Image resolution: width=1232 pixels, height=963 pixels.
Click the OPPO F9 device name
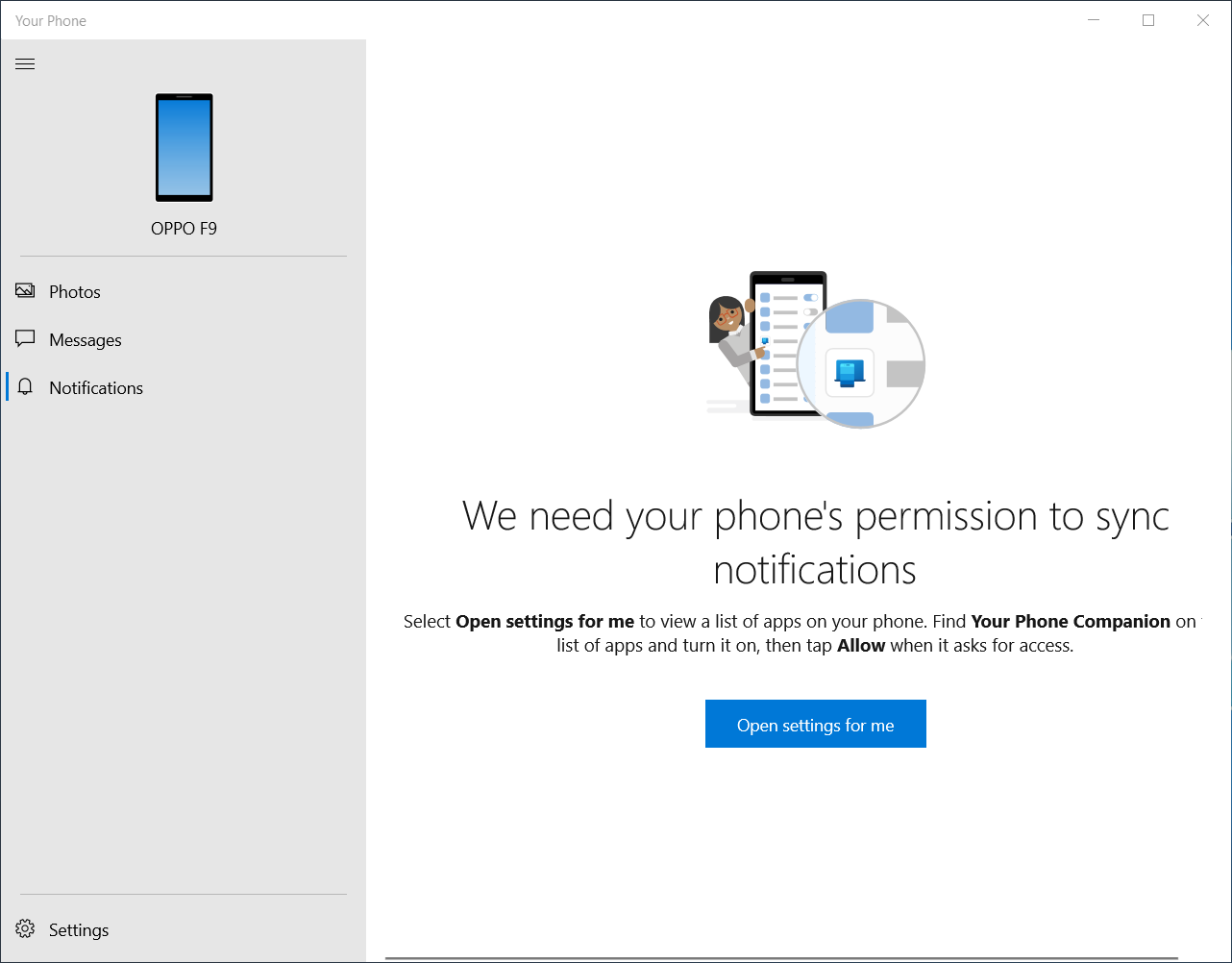coord(184,229)
